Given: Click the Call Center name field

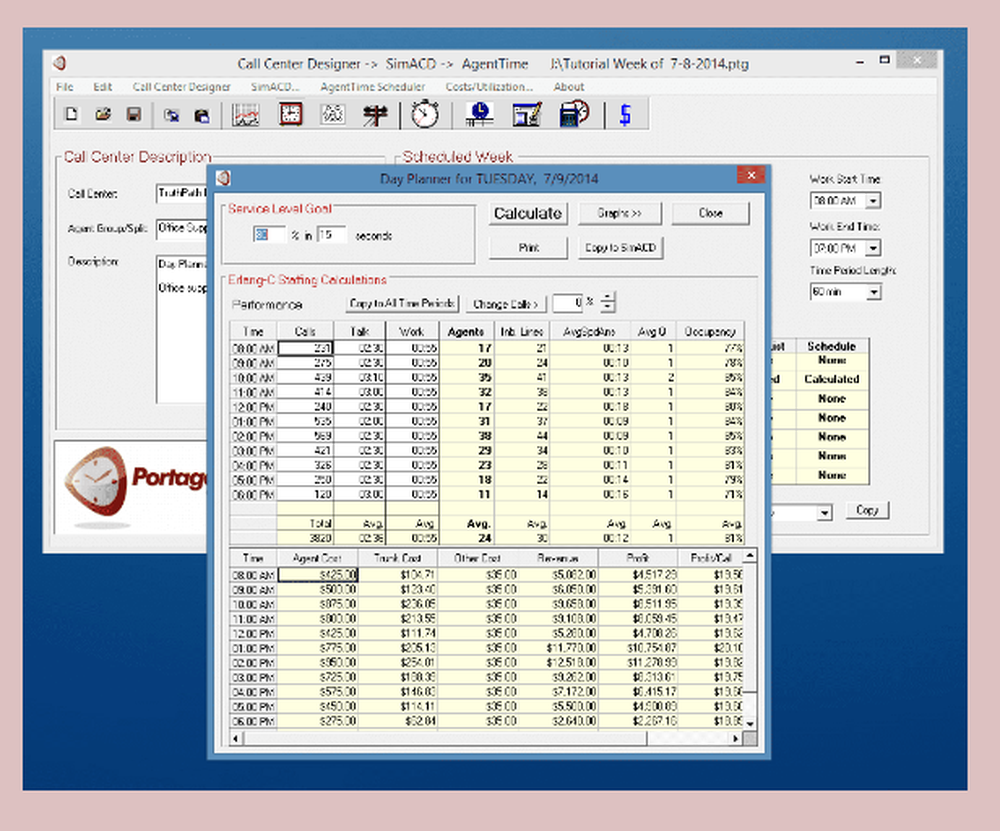Looking at the screenshot, I should pyautogui.click(x=181, y=193).
